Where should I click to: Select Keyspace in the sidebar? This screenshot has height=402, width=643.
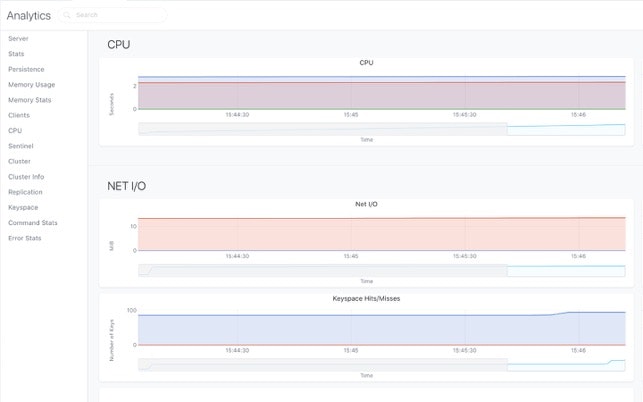[23, 208]
